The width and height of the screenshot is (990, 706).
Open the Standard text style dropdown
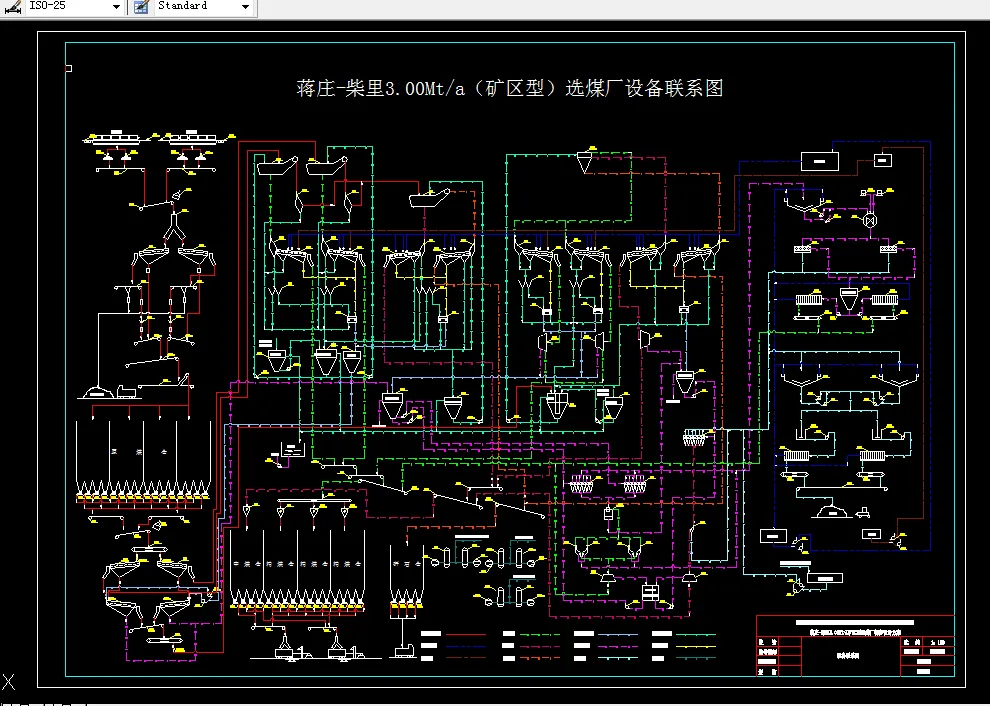point(243,6)
